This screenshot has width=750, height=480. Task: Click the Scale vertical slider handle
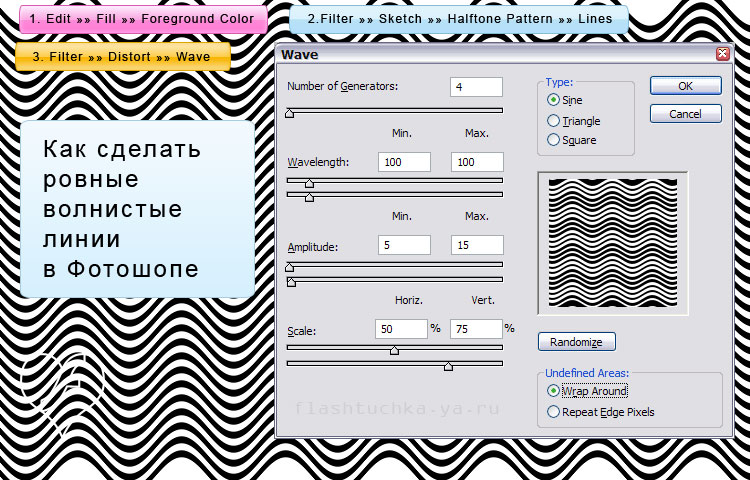pos(448,366)
